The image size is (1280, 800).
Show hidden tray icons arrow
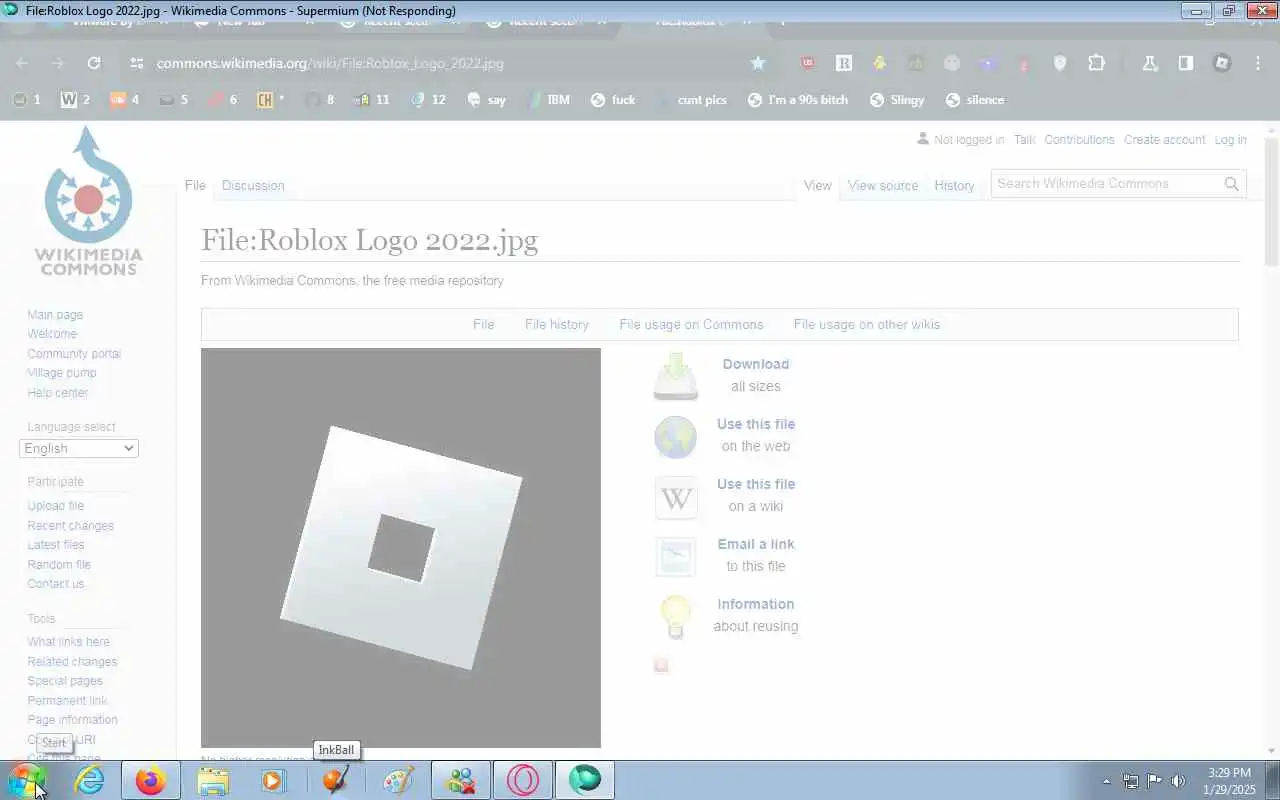point(1106,781)
